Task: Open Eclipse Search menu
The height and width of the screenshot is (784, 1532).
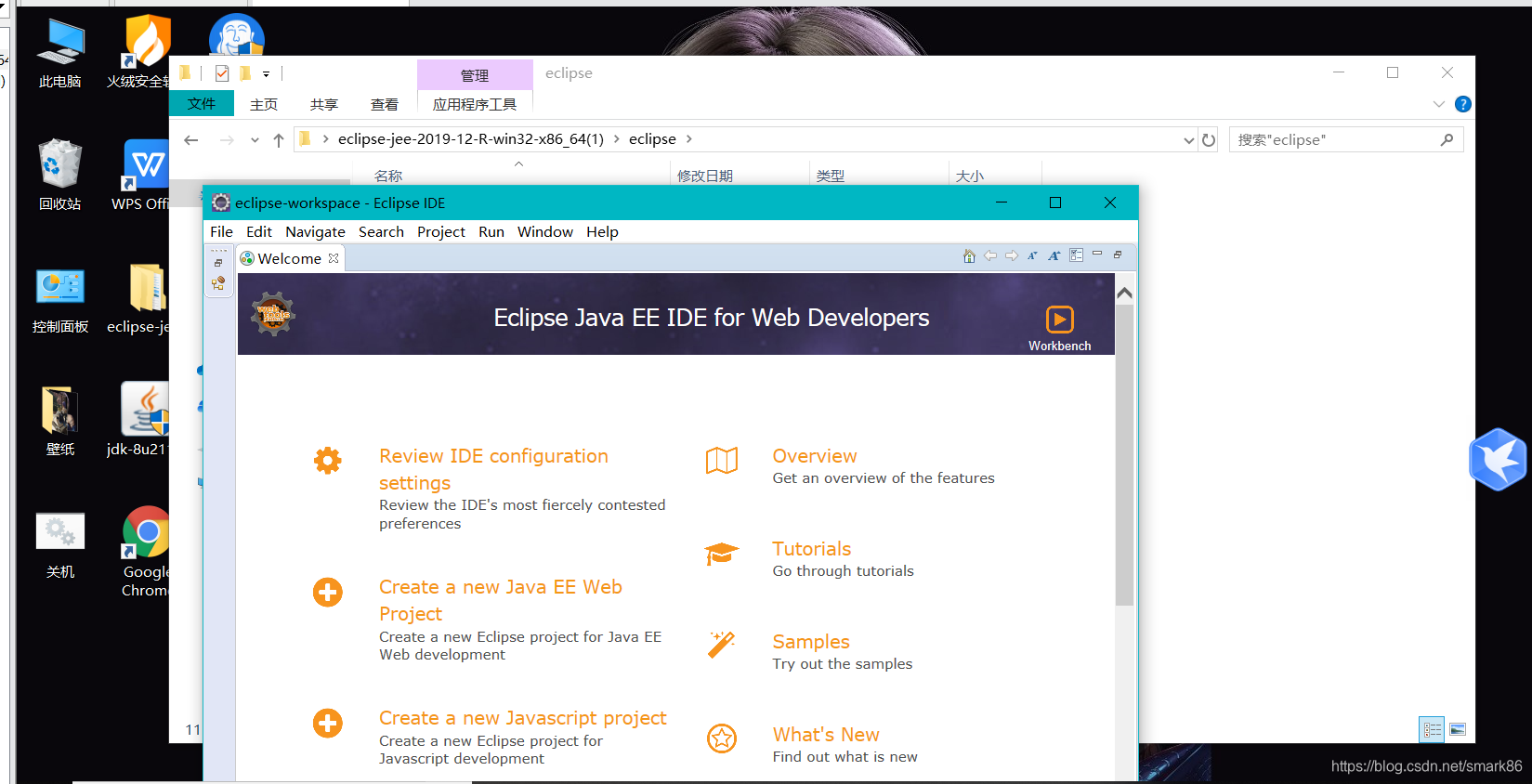Action: click(381, 231)
